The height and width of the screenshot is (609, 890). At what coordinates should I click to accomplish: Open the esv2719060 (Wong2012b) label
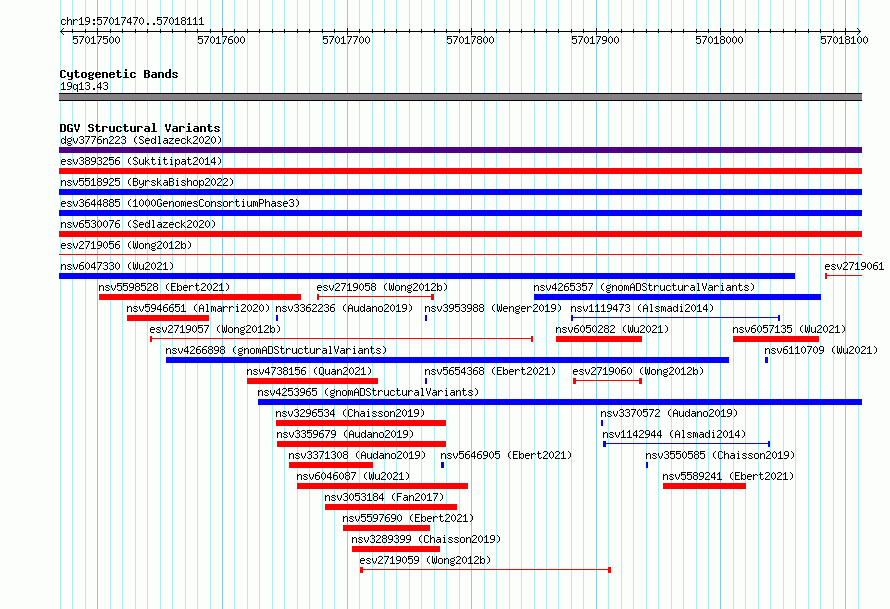click(x=638, y=371)
